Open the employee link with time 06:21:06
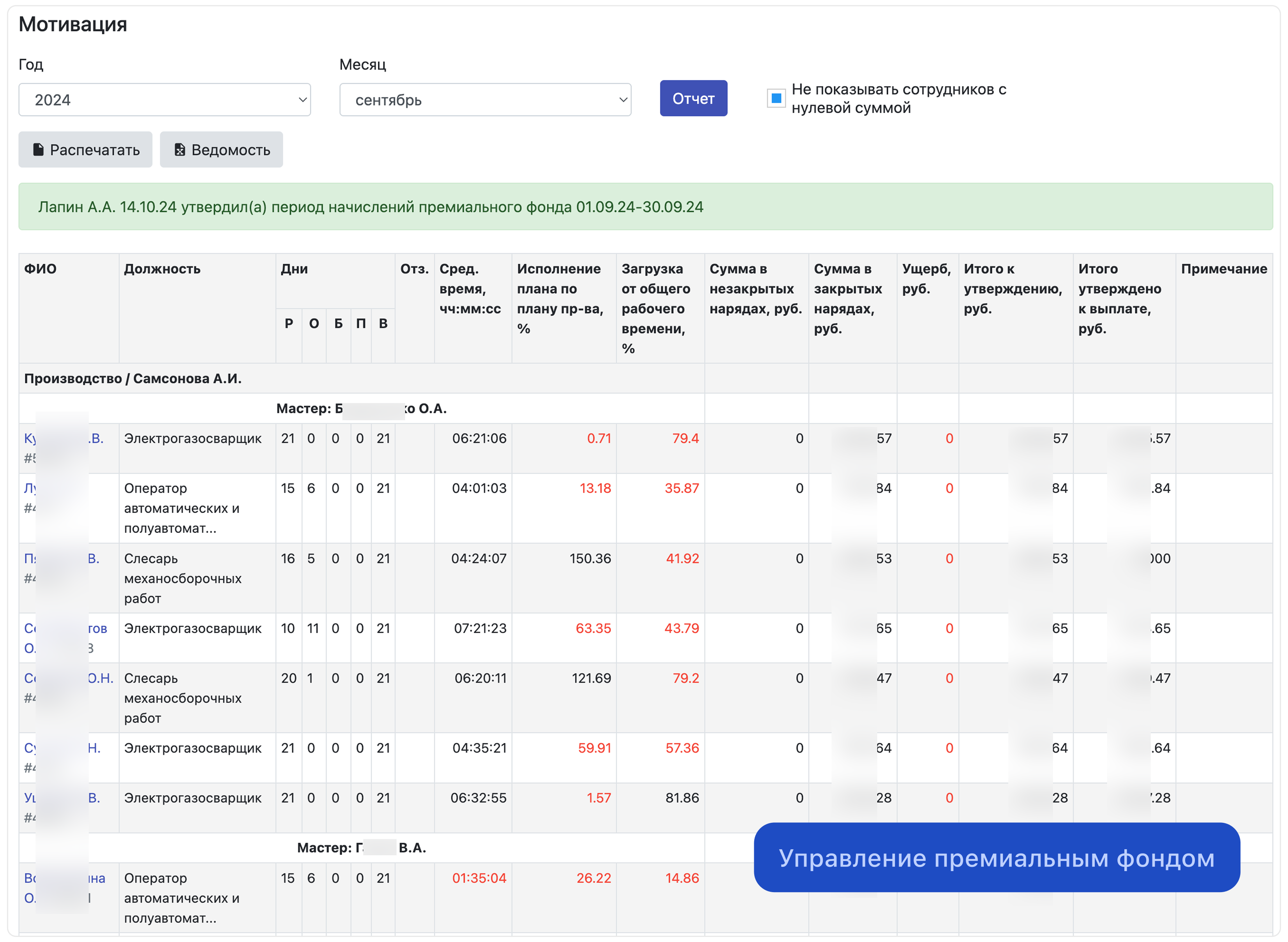This screenshot has height=942, width=1288. point(64,439)
